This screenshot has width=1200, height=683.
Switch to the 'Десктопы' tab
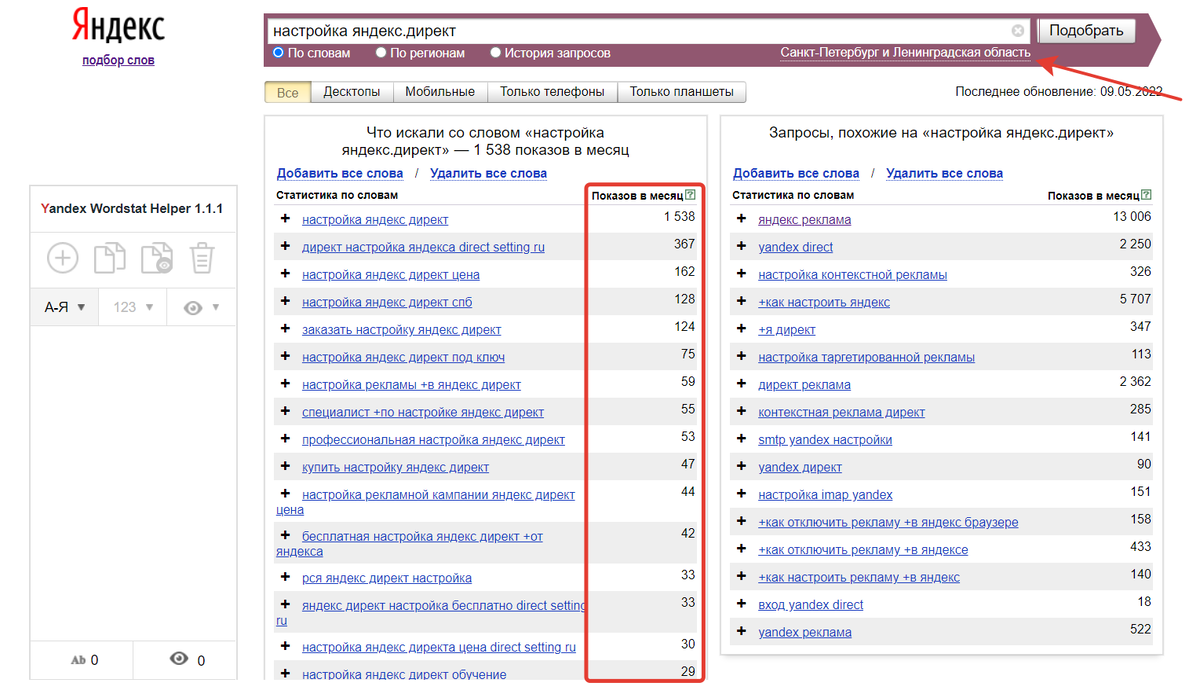pos(351,92)
